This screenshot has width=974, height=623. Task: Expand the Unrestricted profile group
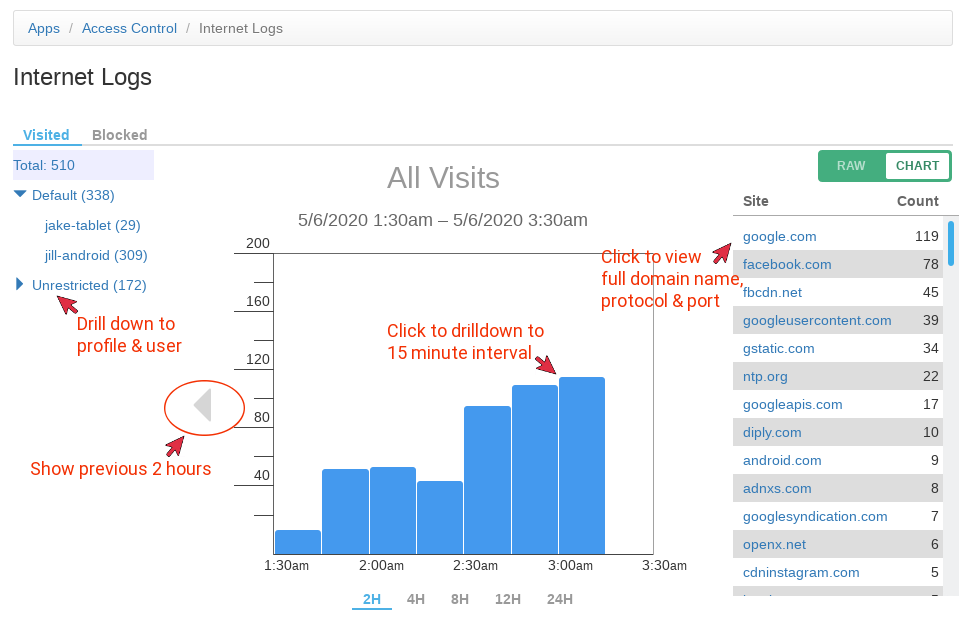[20, 285]
